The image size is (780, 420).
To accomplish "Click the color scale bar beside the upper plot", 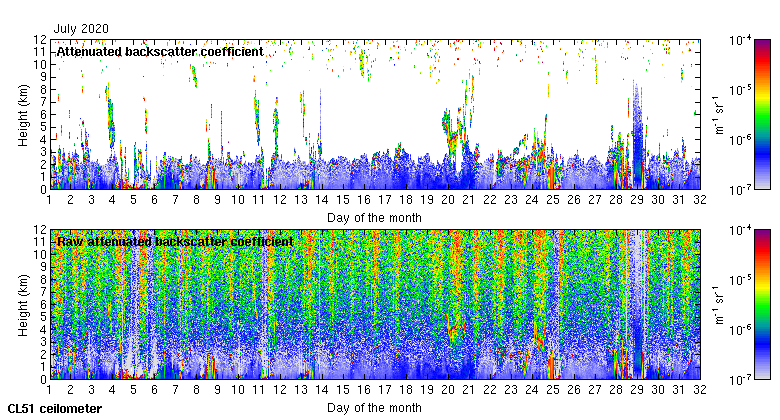I will 762,114.
